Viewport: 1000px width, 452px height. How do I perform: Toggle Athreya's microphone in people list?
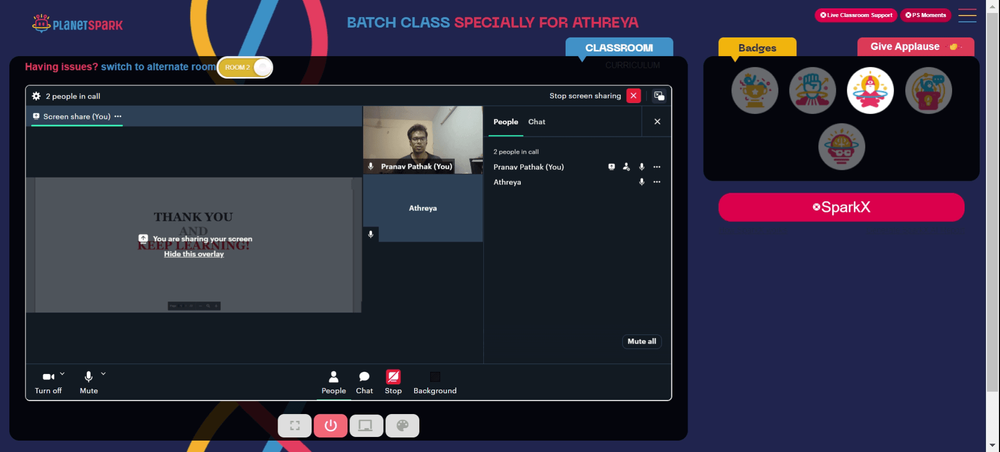pos(642,182)
